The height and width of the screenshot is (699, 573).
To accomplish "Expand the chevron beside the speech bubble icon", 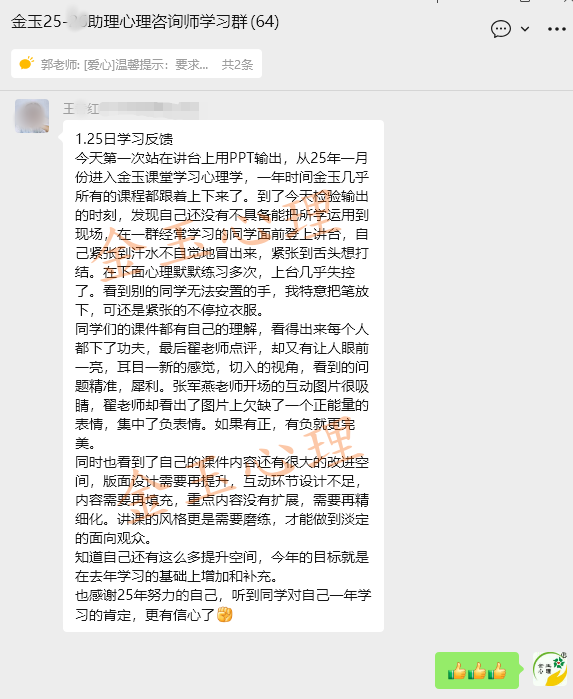I will tap(525, 29).
